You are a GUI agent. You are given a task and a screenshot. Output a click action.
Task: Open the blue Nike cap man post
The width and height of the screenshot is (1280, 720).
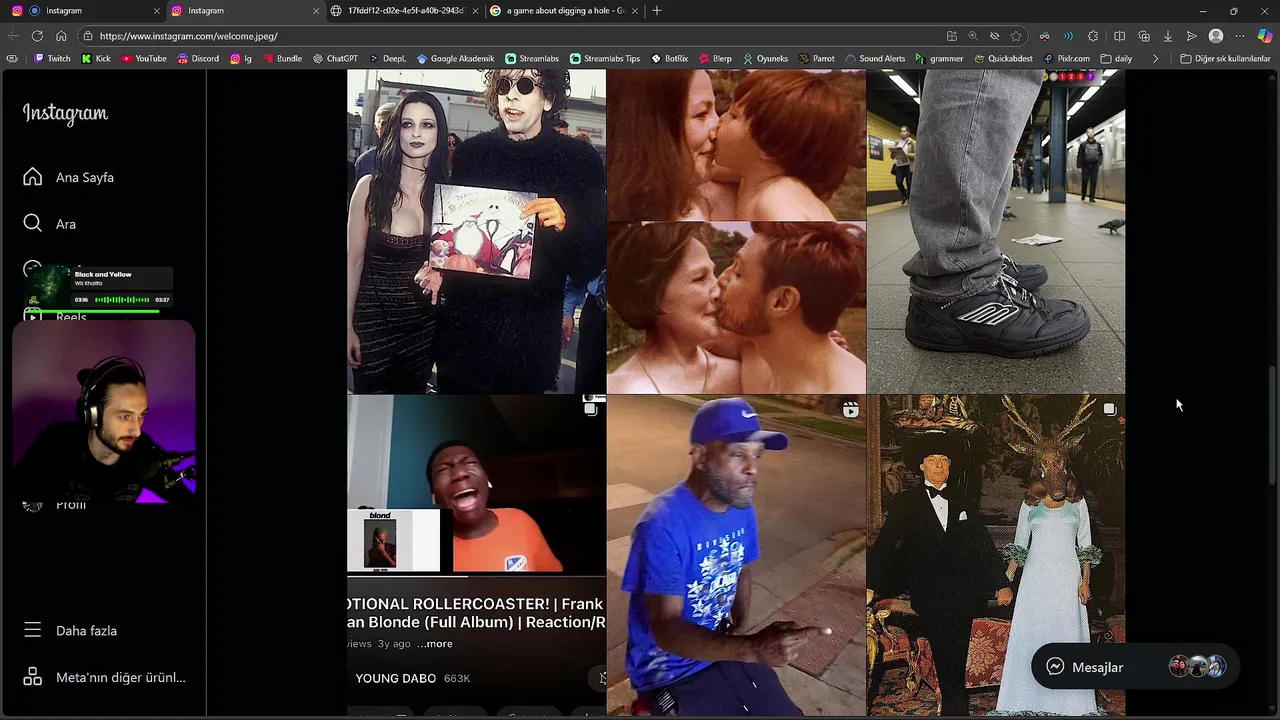click(736, 555)
